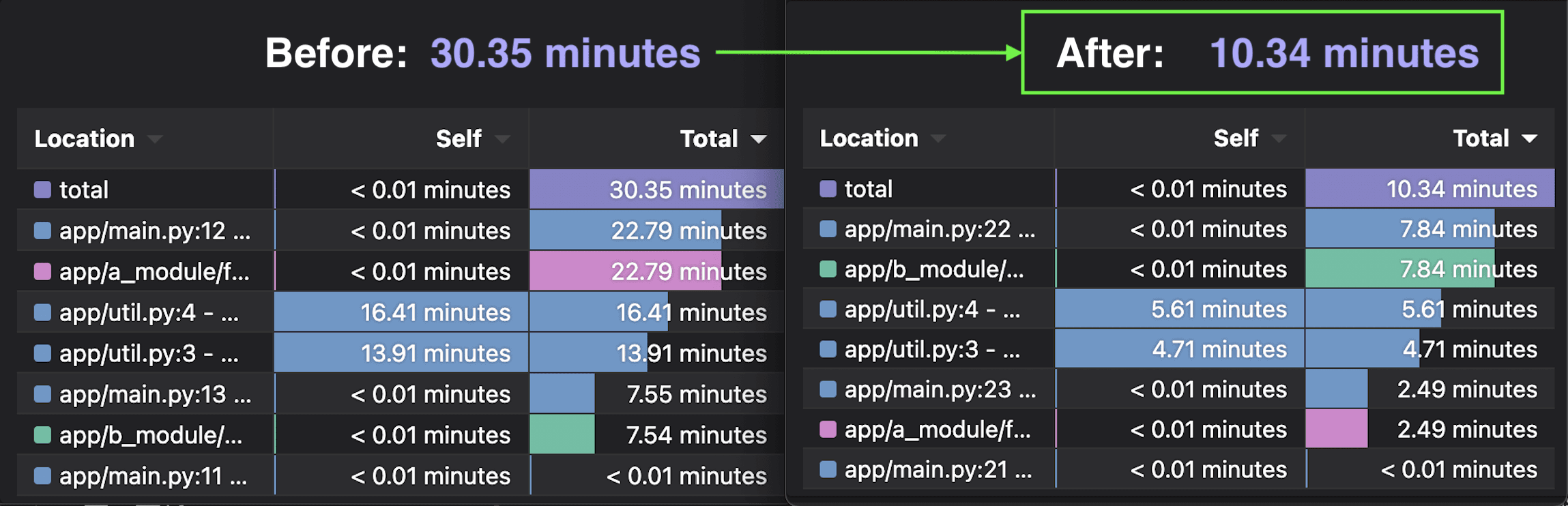Click the blue square beside app/main.py:22
Screen dimensions: 1568x506
[x=828, y=229]
